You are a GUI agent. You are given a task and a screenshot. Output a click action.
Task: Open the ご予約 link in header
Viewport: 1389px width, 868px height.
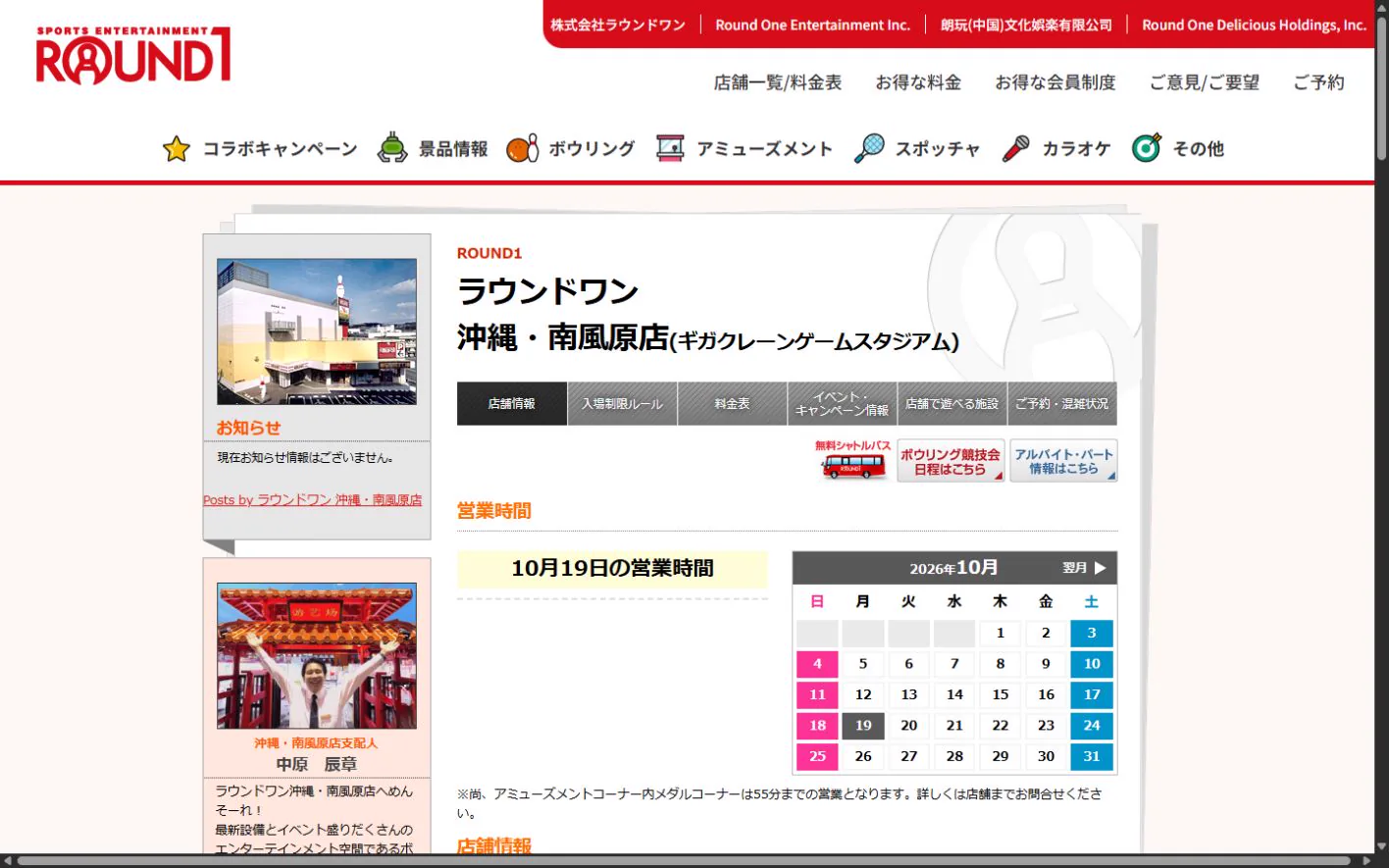(x=1318, y=82)
